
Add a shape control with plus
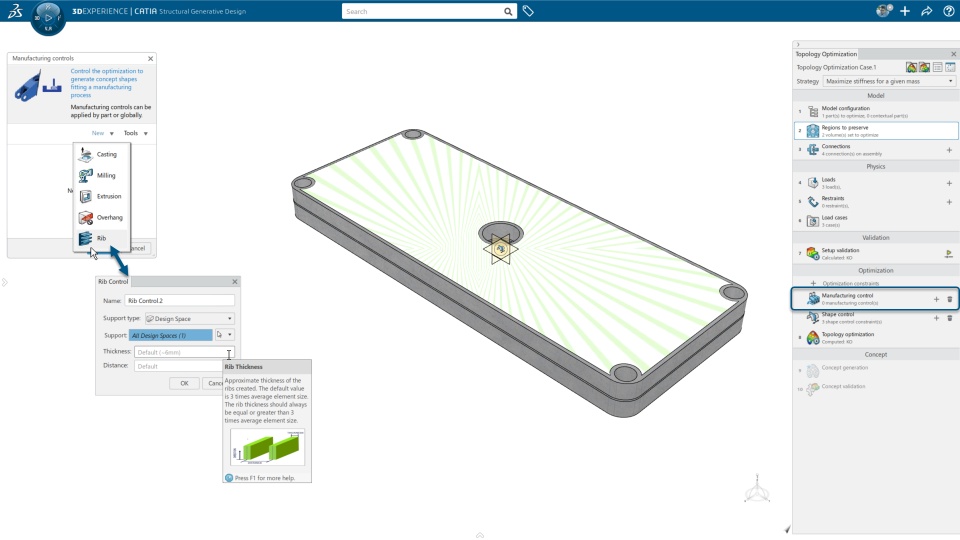(x=936, y=318)
